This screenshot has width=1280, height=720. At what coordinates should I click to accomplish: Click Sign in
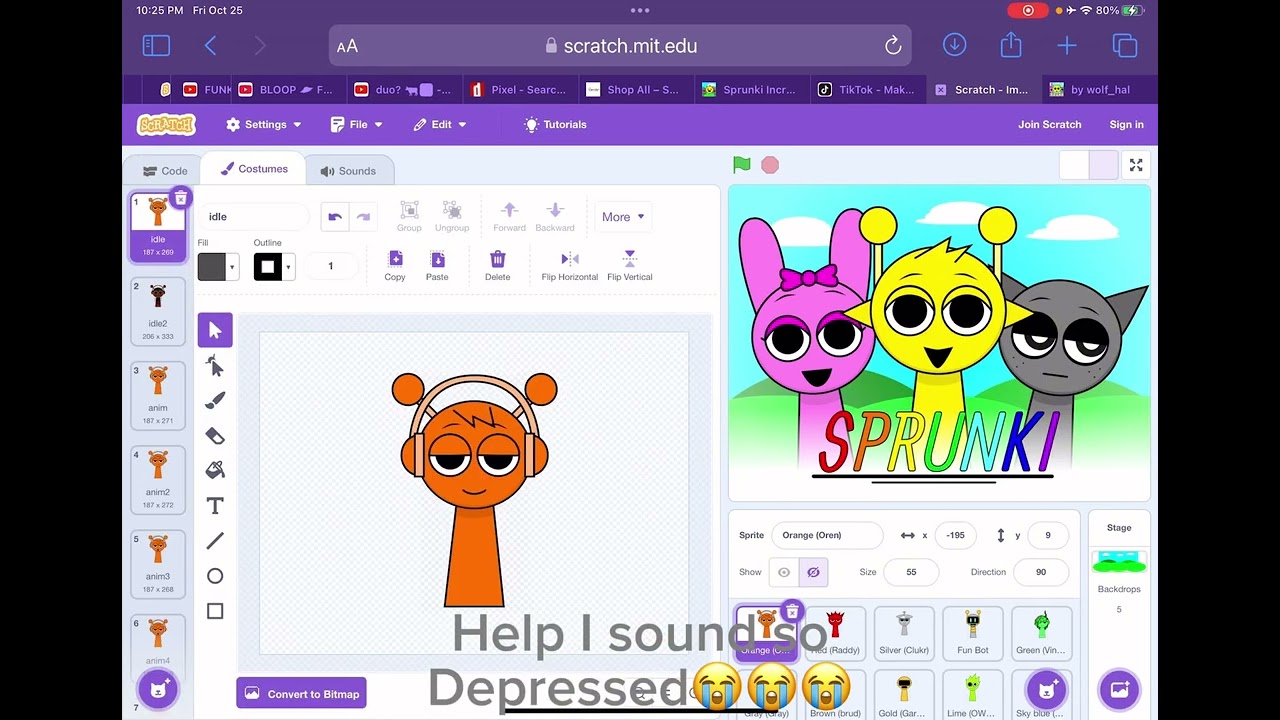pos(1126,124)
